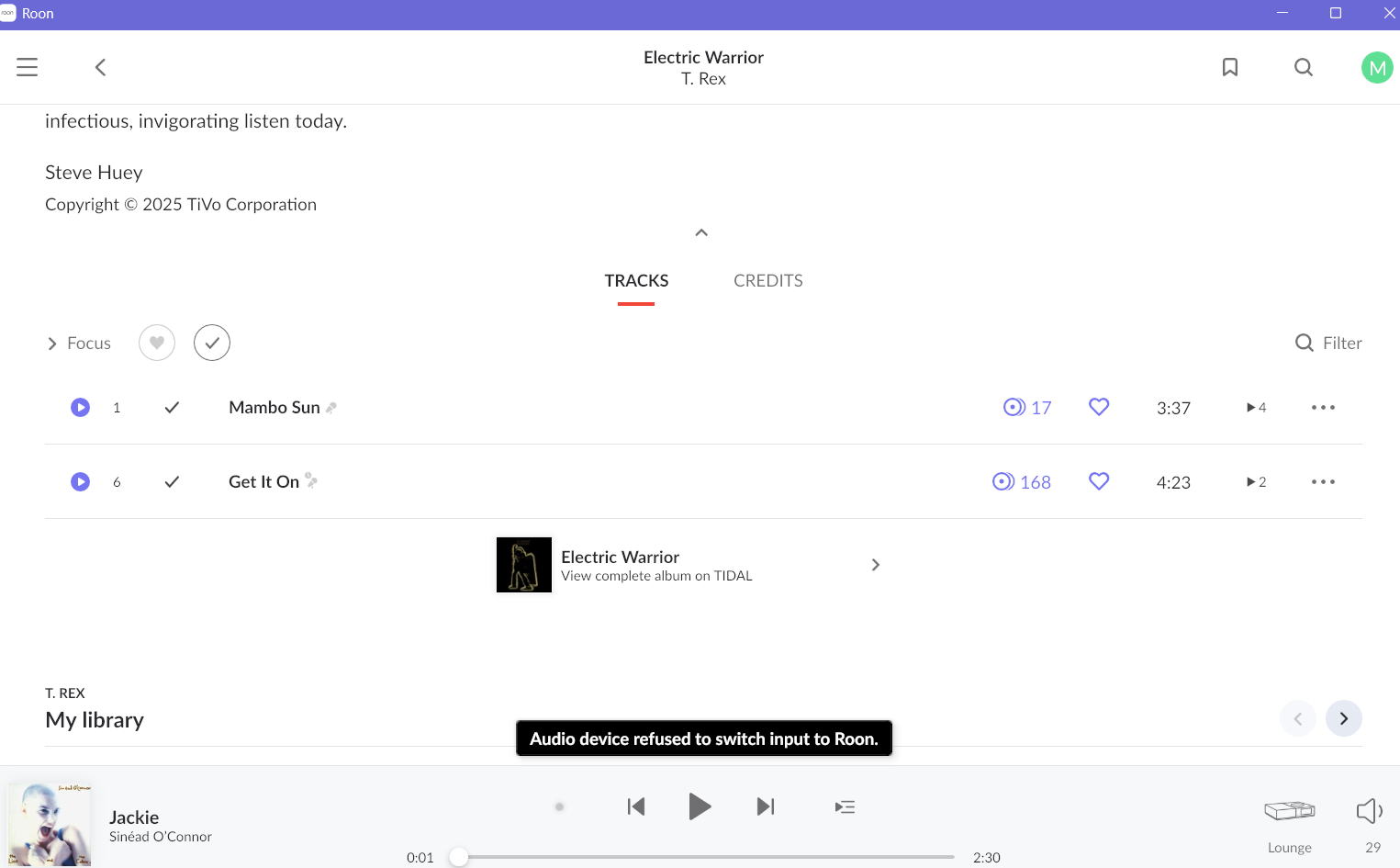Skip to the next track
This screenshot has height=868, width=1400.
tap(766, 806)
